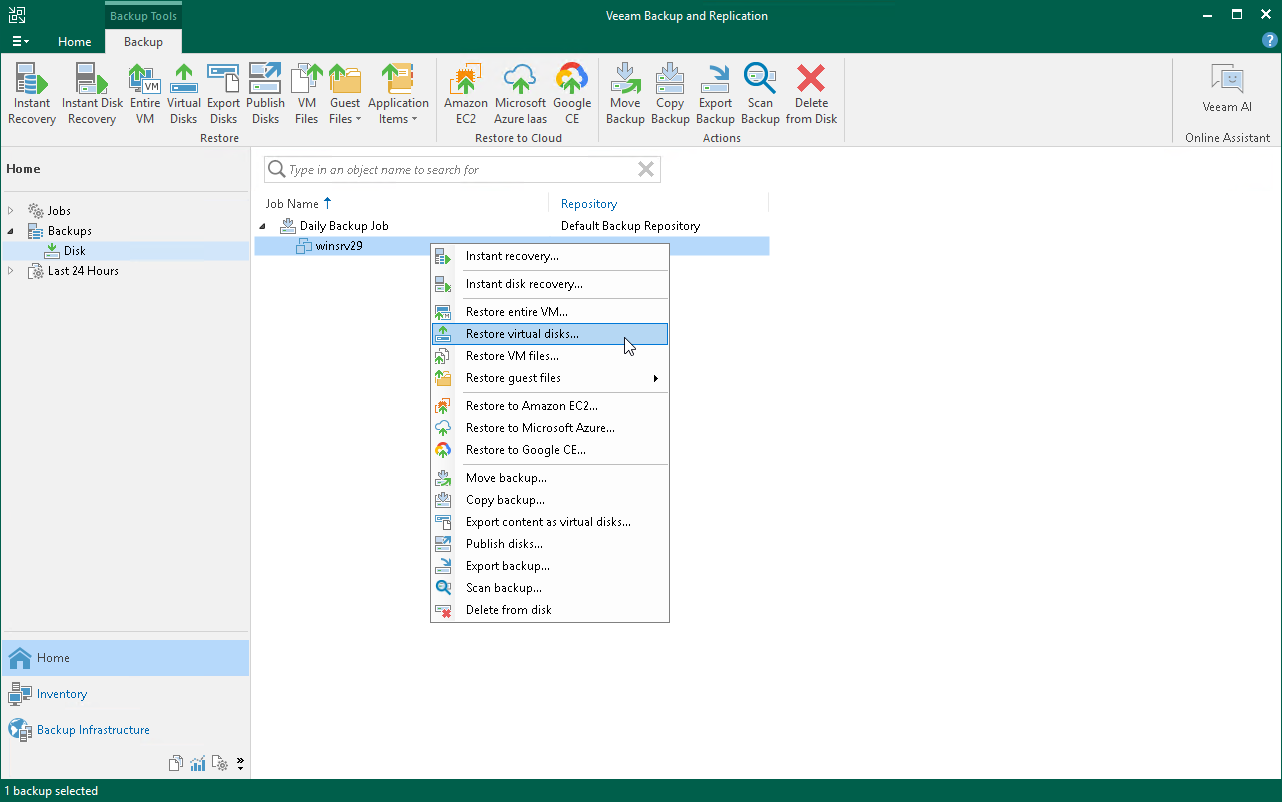This screenshot has width=1282, height=802.
Task: Switch to the Backup Infrastructure view
Action: pos(125,730)
